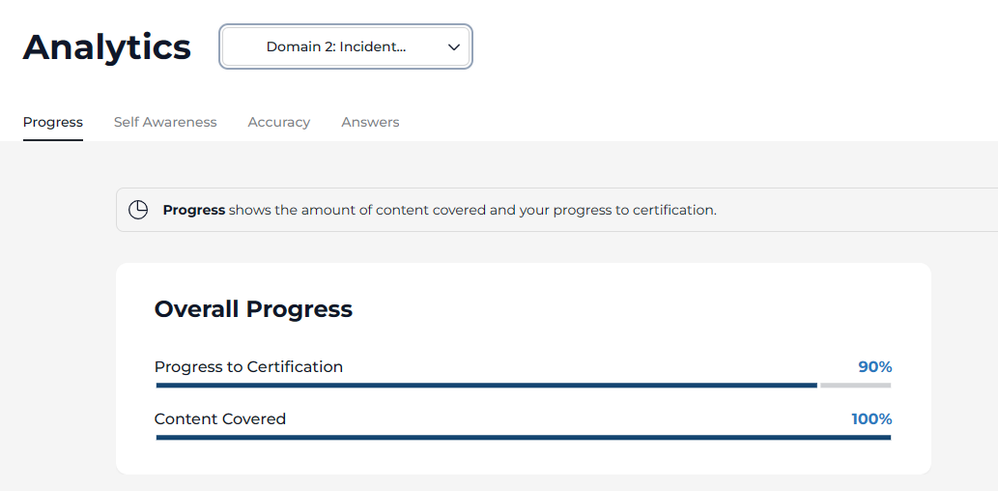Switch to the Progress tab
This screenshot has height=491, width=998.
(53, 122)
